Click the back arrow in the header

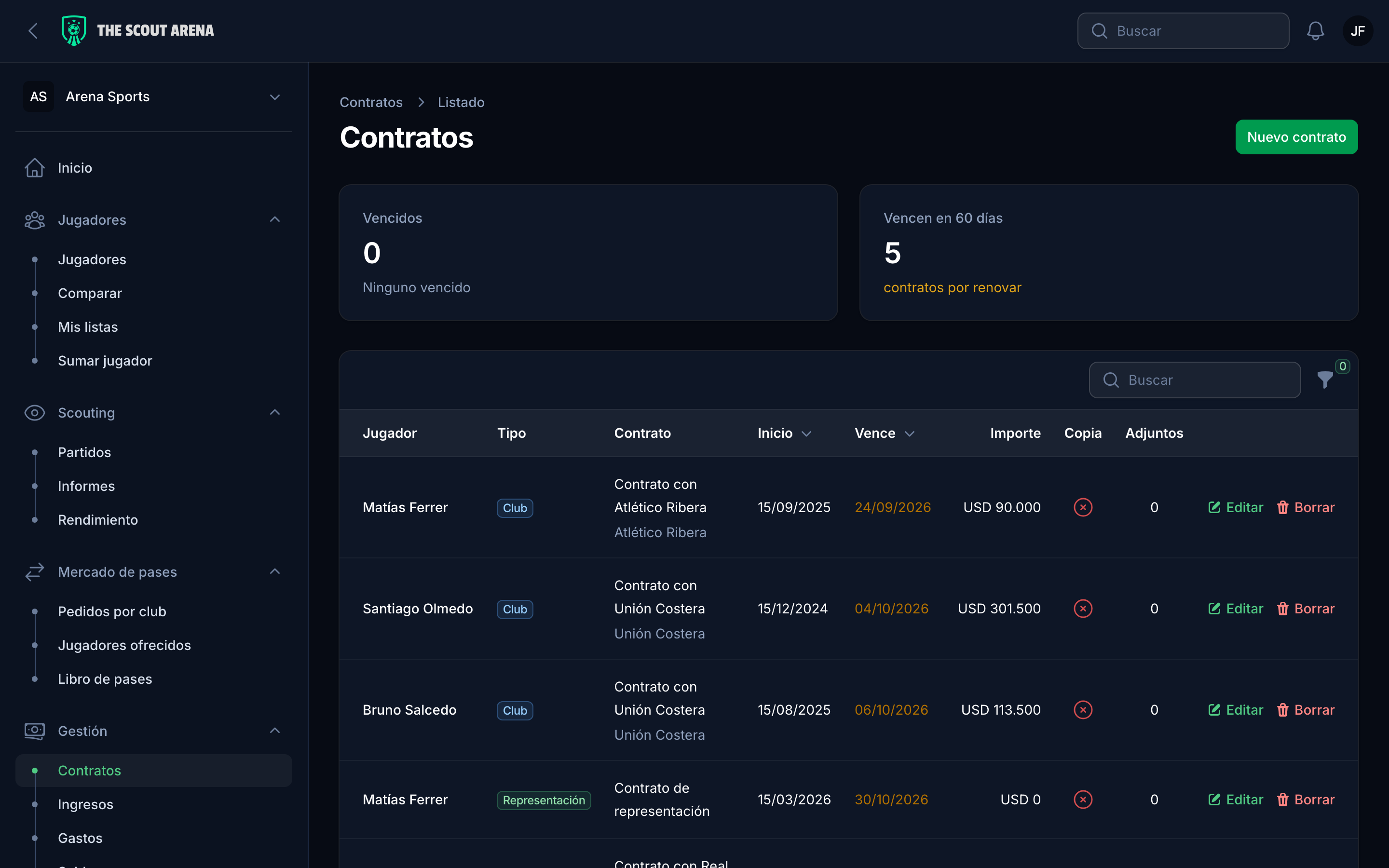[33, 31]
